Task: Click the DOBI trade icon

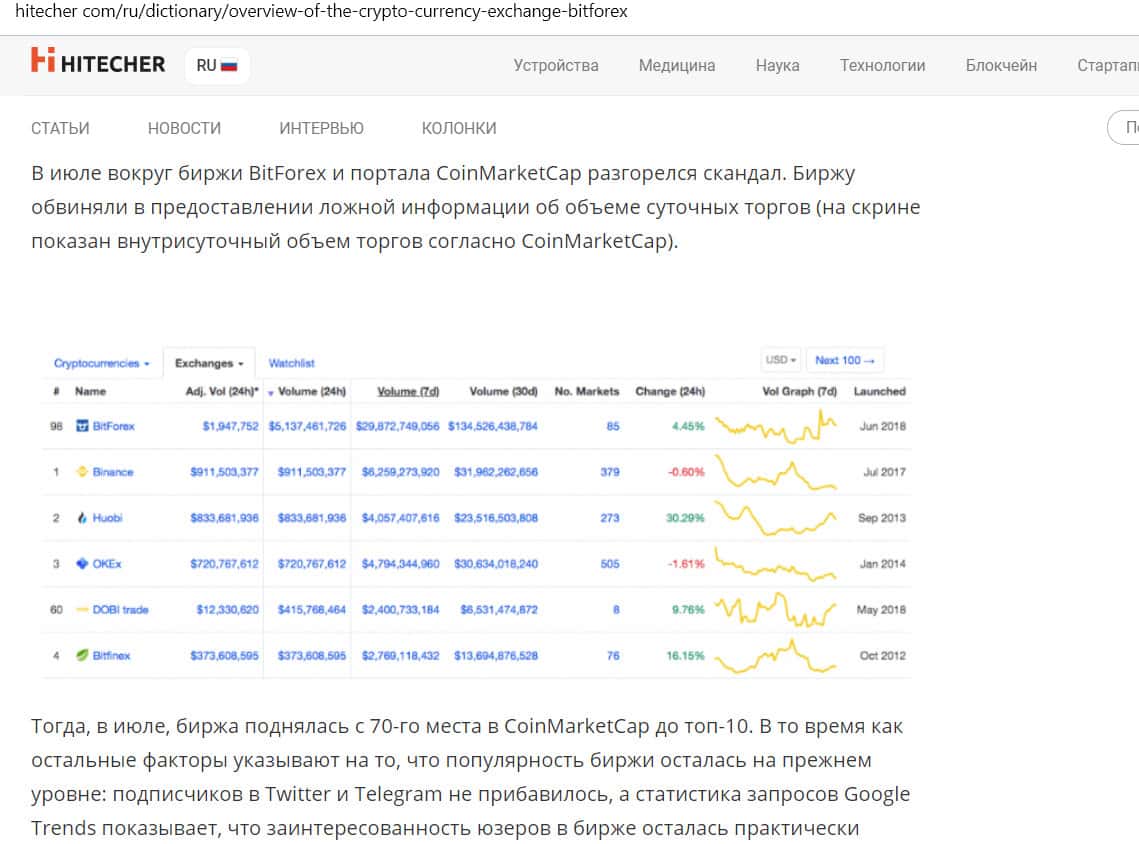Action: tap(83, 610)
